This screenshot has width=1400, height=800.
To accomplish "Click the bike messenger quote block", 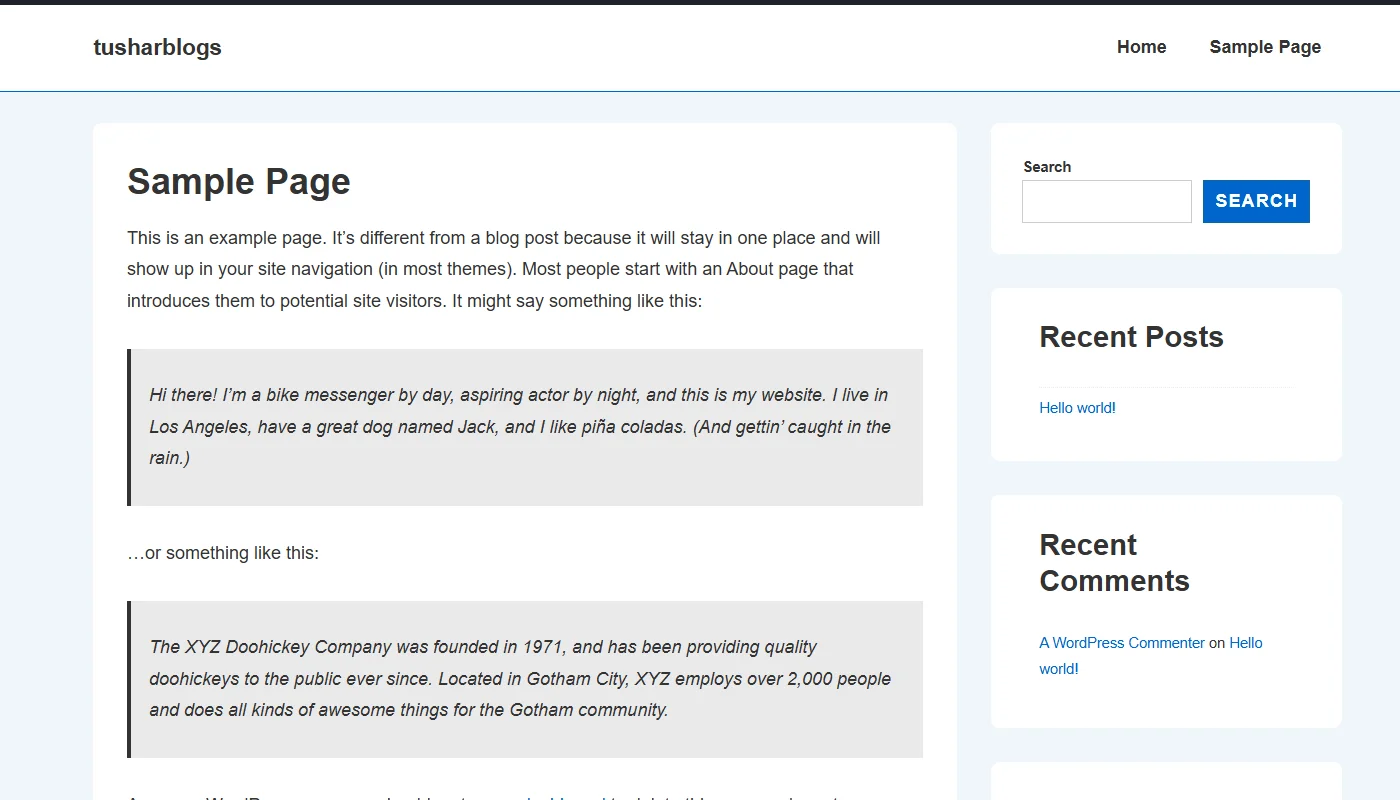I will [525, 427].
